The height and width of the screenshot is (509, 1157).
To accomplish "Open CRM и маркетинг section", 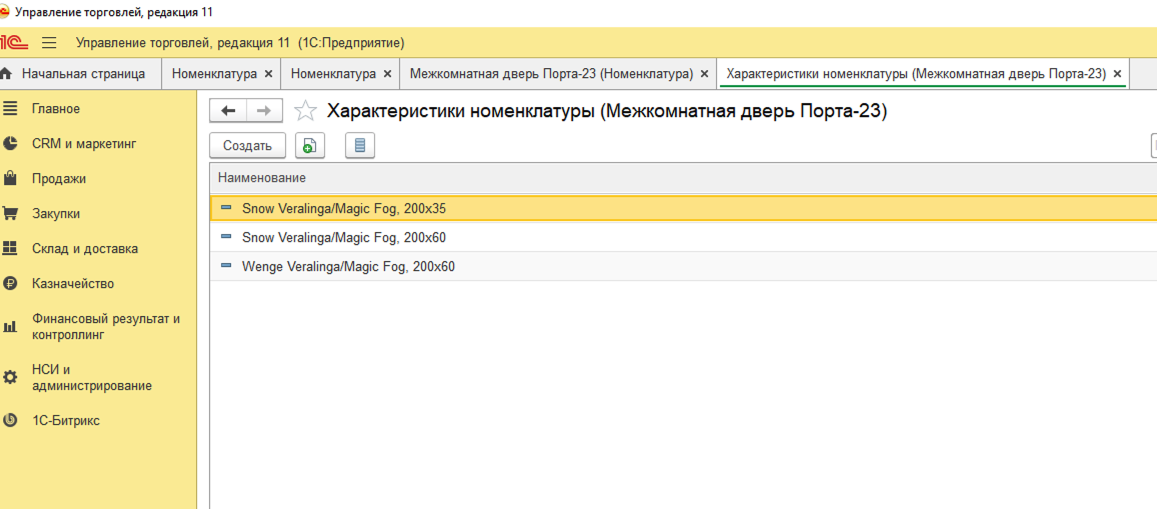I will pyautogui.click(x=84, y=144).
